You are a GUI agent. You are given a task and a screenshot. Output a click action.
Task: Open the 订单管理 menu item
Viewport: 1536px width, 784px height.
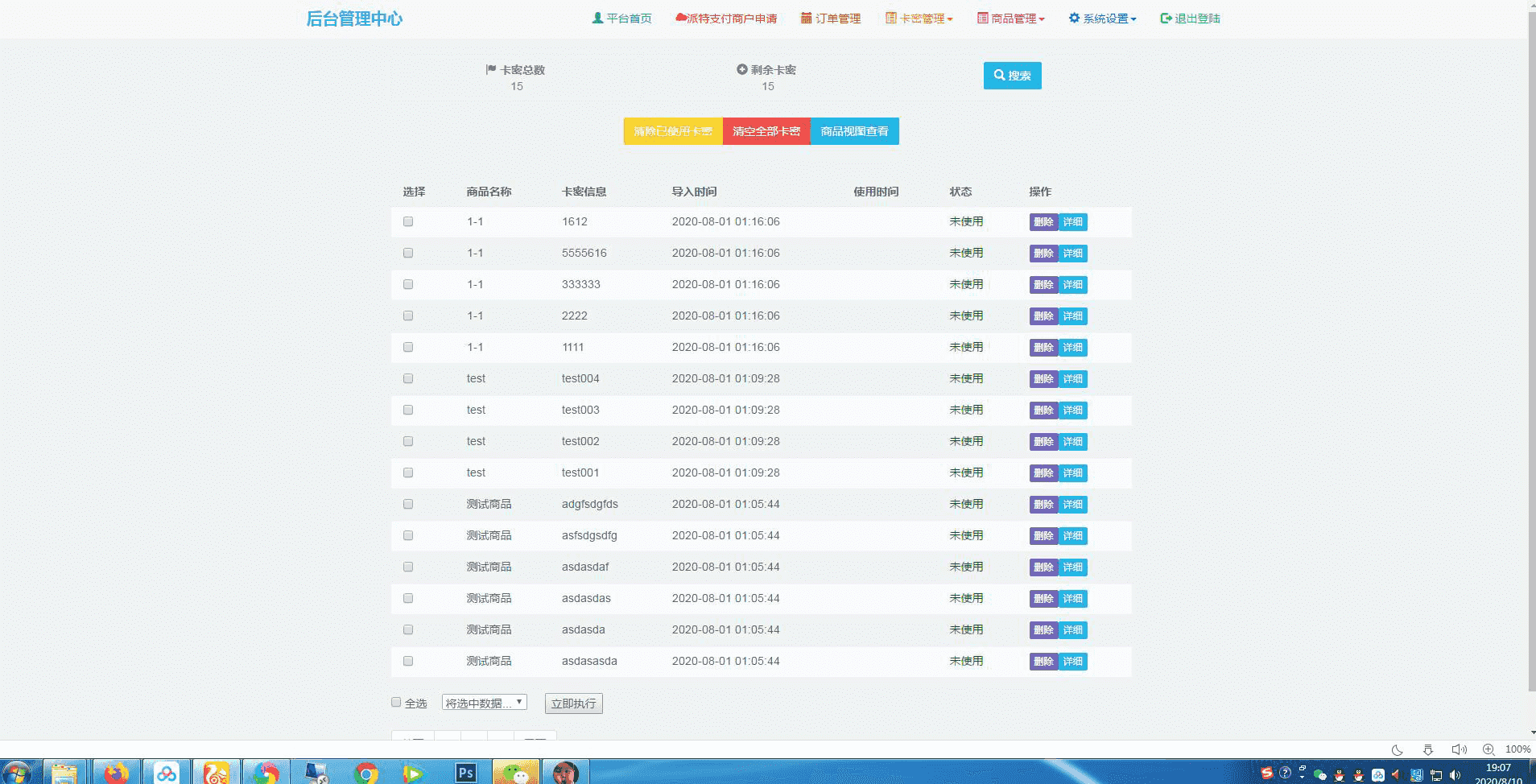(831, 19)
